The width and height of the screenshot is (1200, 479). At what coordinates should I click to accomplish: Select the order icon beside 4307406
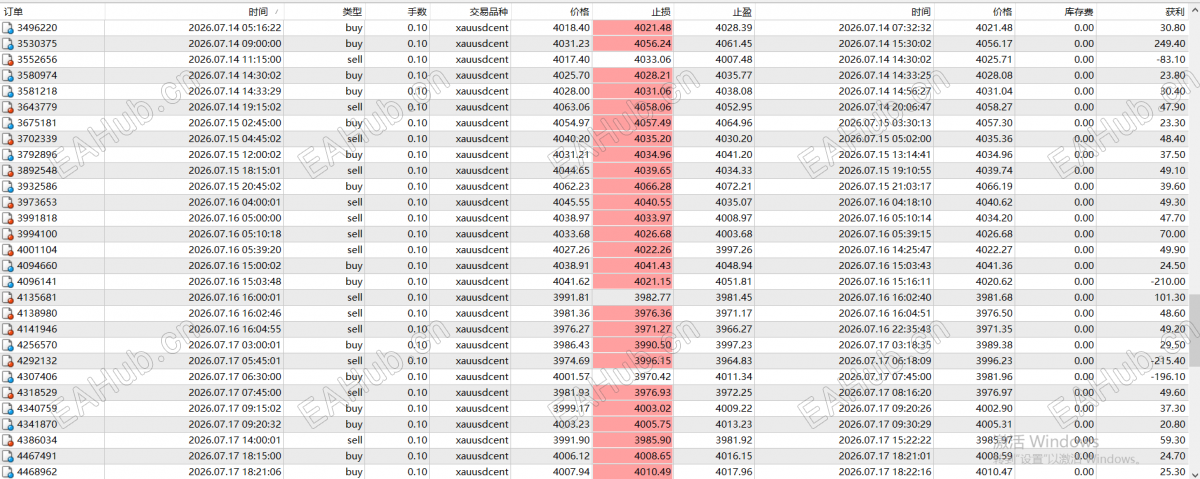(x=9, y=376)
